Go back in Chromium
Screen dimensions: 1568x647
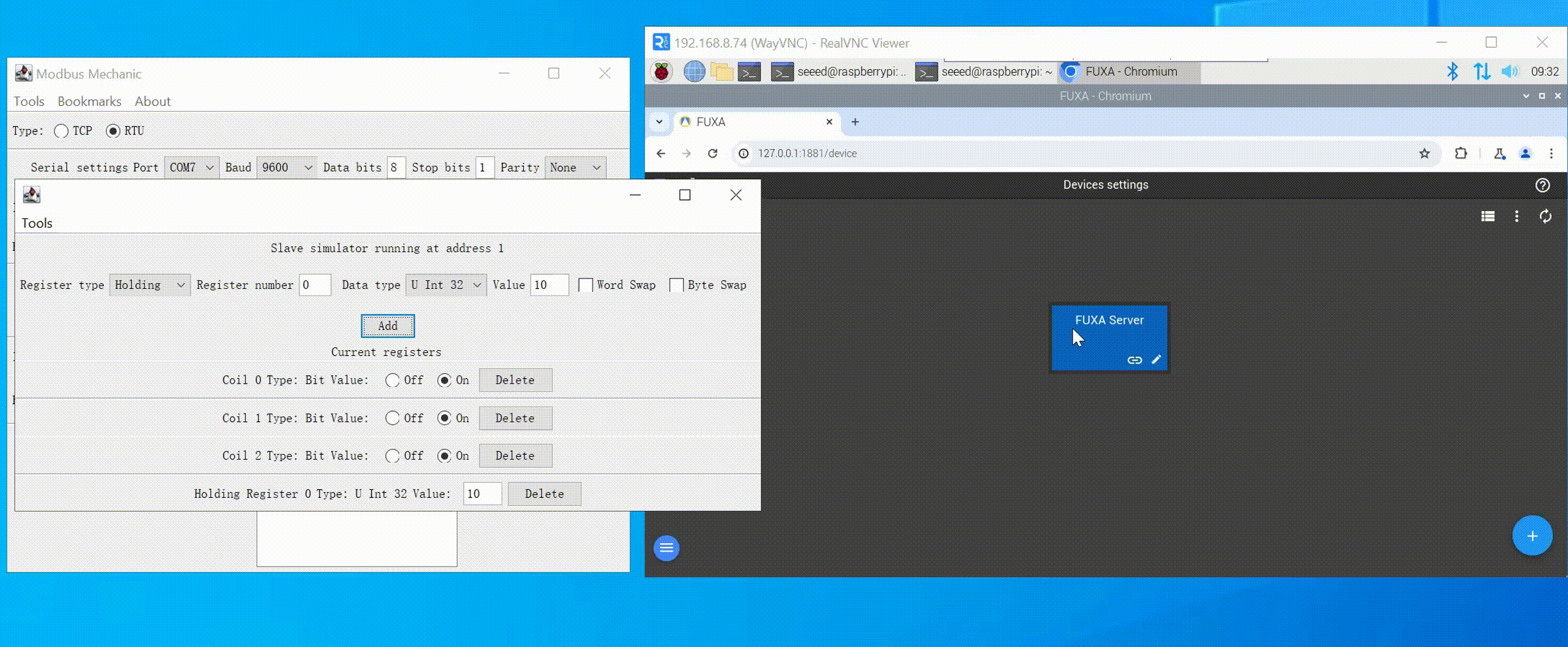pyautogui.click(x=661, y=154)
